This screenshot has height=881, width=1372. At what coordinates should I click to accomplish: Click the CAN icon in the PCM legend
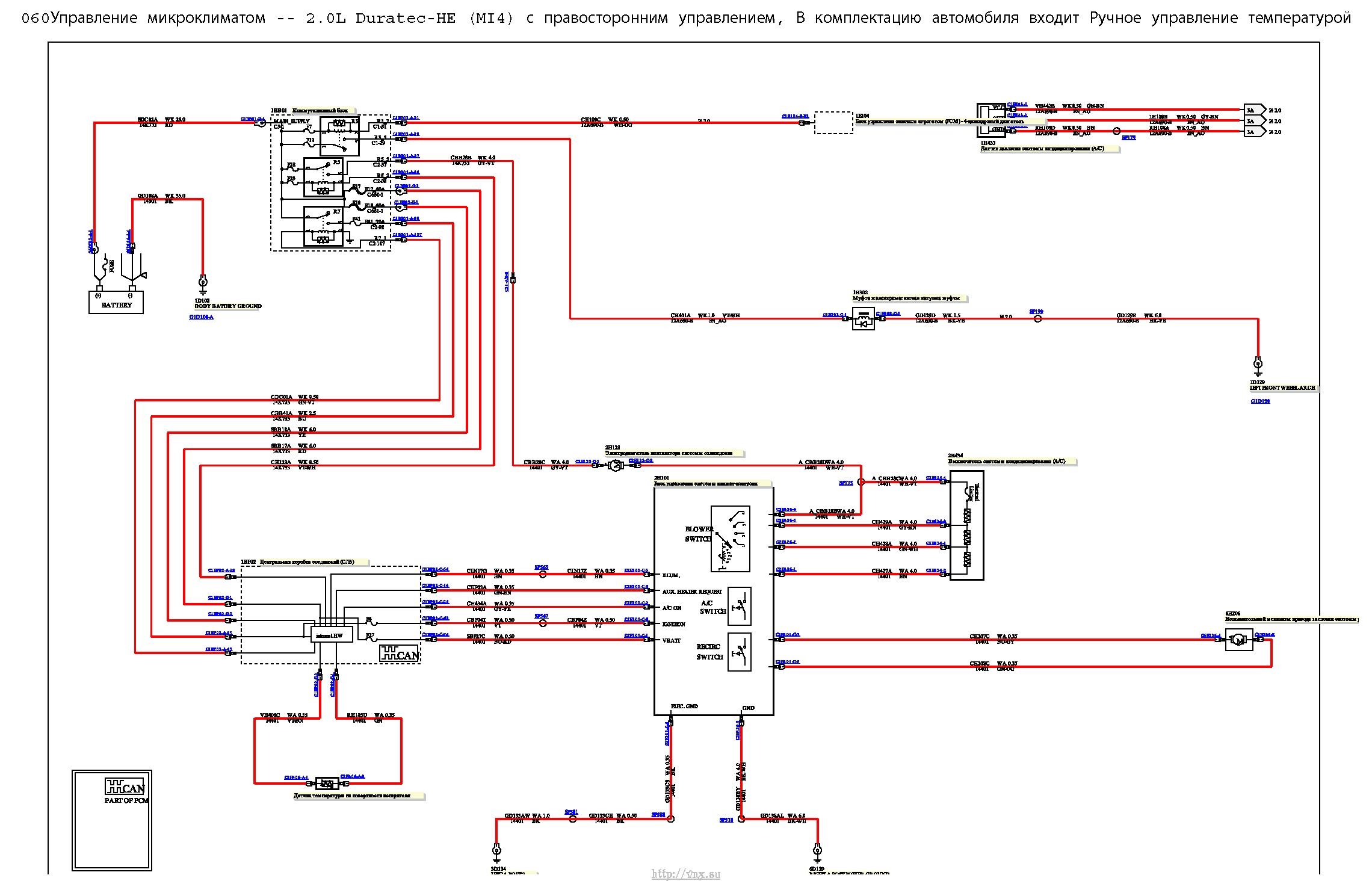125,787
